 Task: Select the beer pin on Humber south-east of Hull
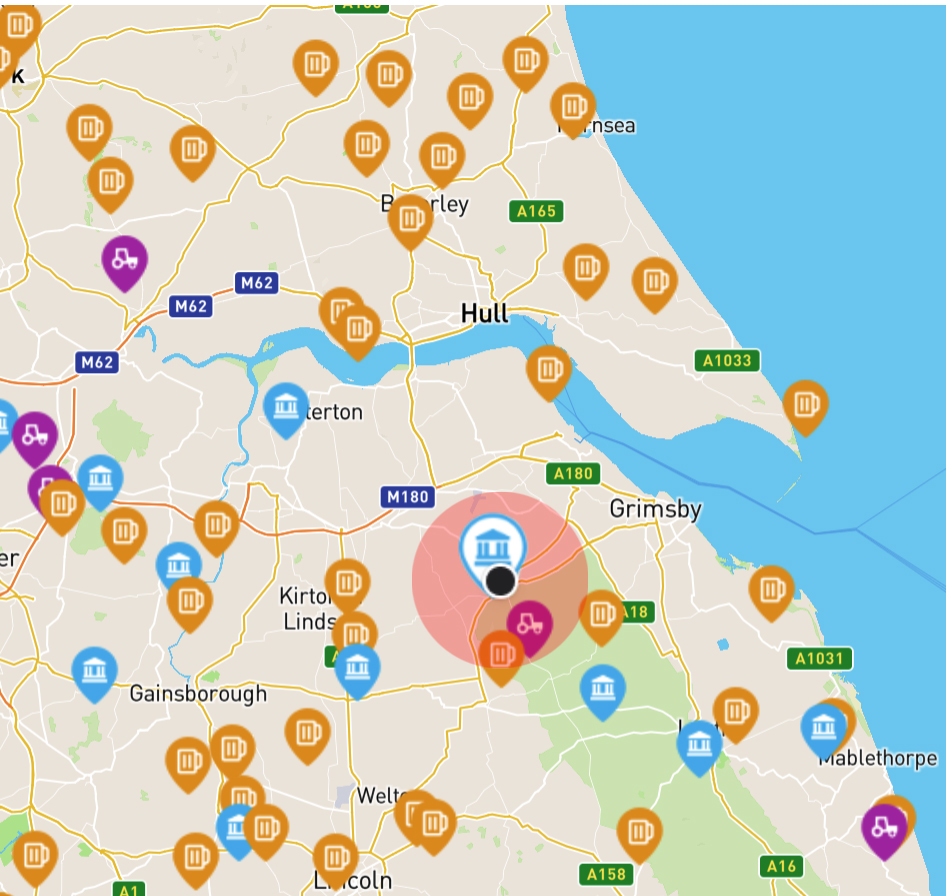click(x=549, y=369)
